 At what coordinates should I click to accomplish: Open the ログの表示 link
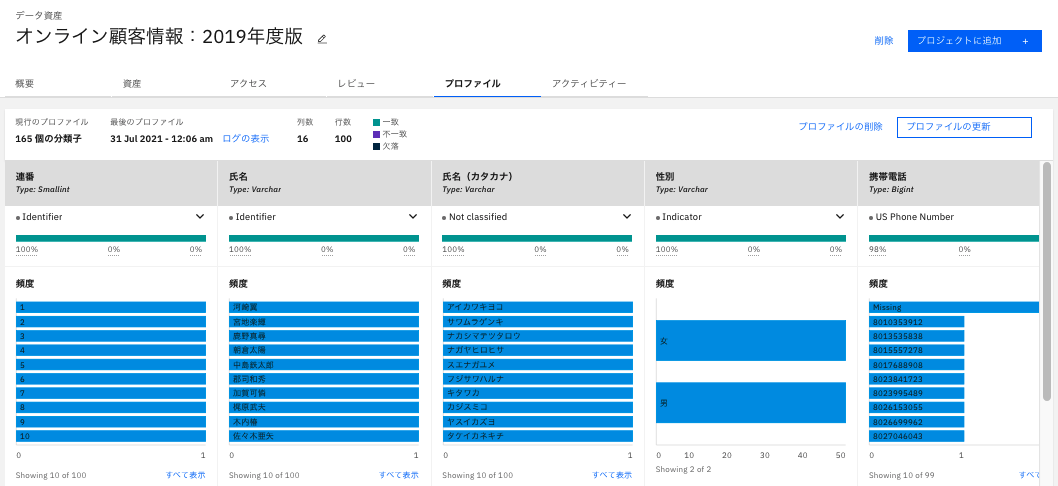click(x=246, y=138)
